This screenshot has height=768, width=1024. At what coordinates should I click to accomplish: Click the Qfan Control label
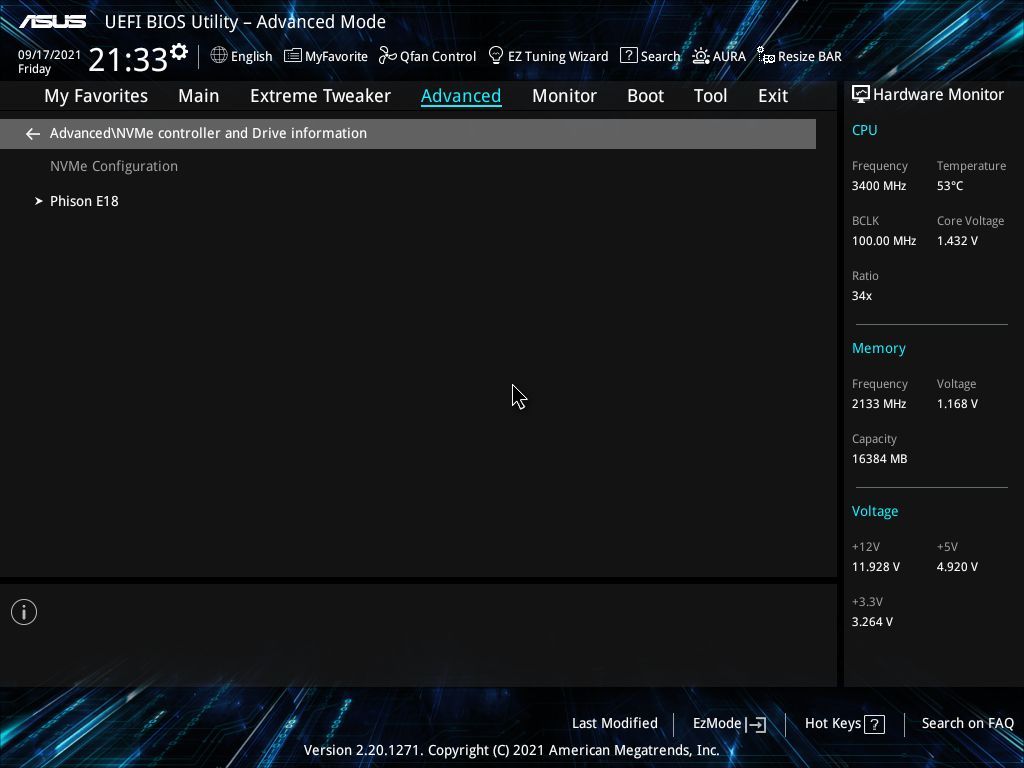(x=438, y=57)
